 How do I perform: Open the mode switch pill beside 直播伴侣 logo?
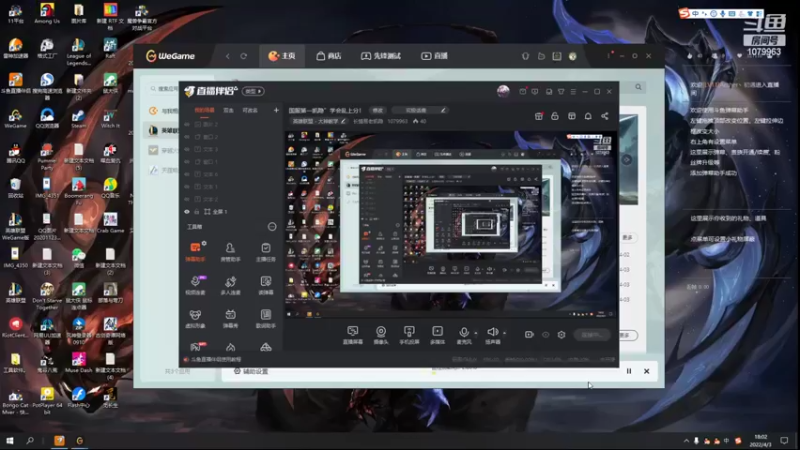(253, 91)
